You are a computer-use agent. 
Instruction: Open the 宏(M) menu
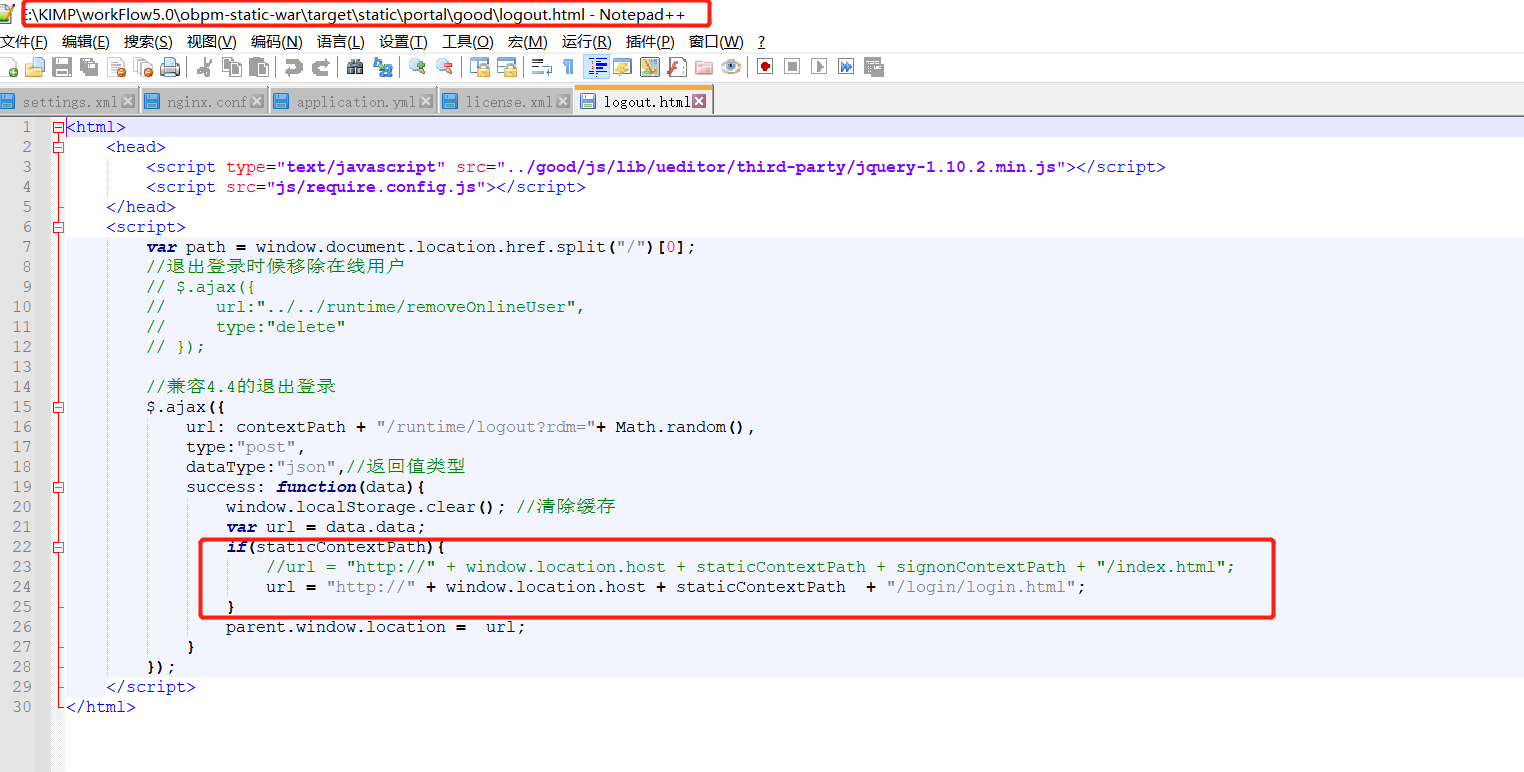528,41
